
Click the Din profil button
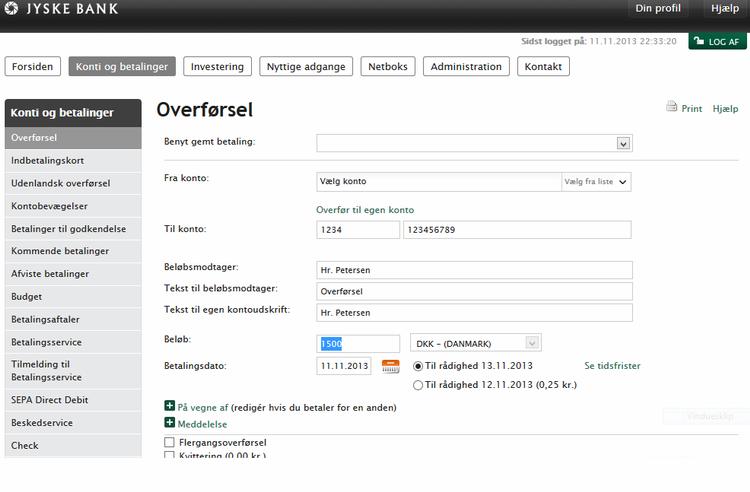(x=658, y=9)
